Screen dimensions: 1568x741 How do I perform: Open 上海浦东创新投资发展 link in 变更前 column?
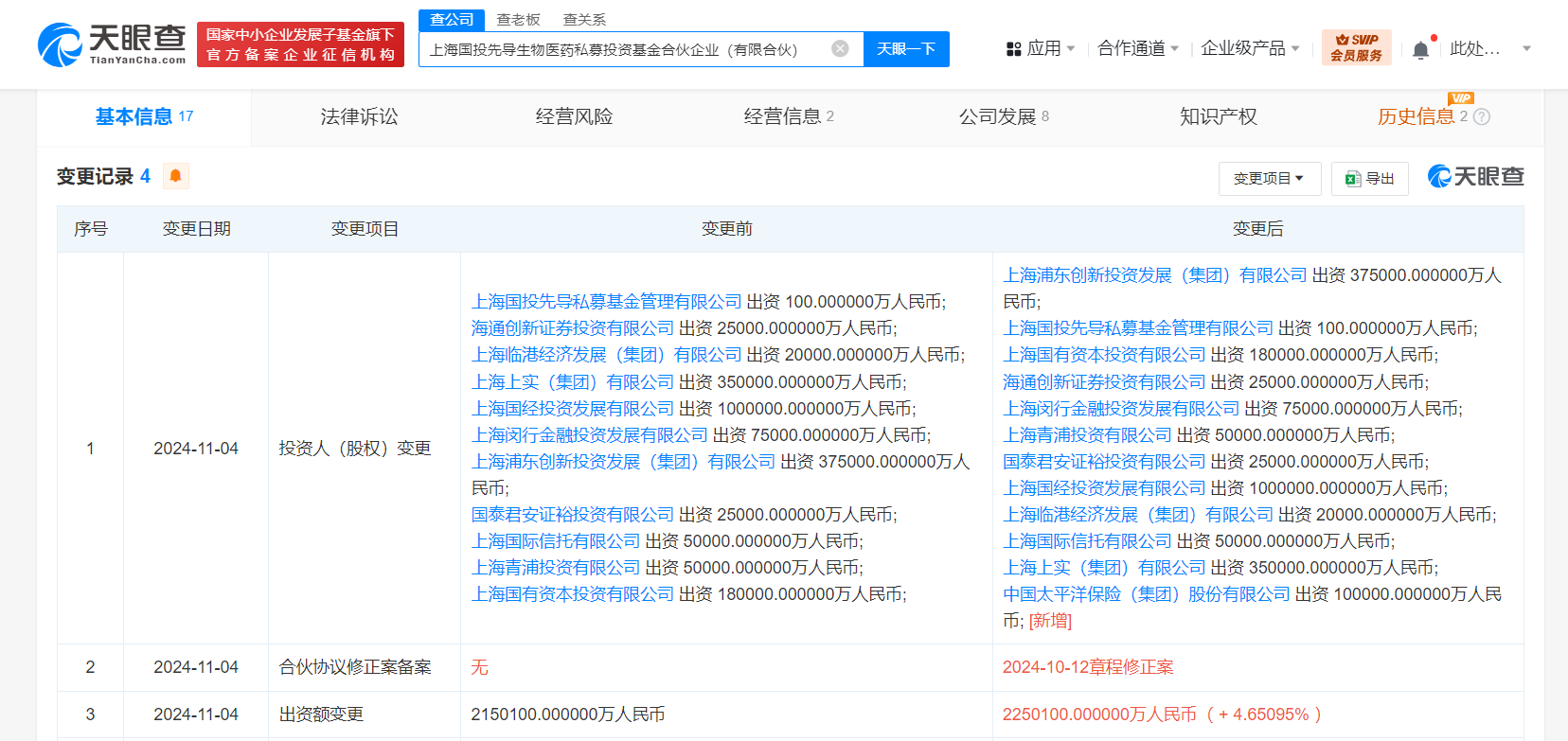[623, 462]
